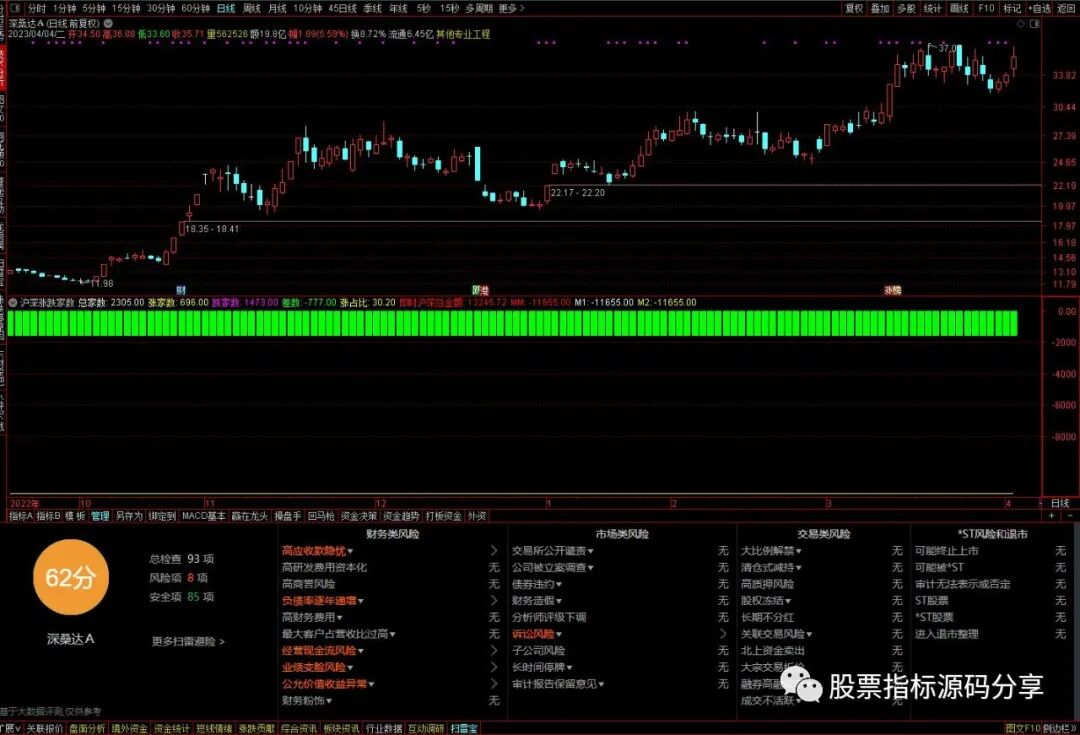Viewport: 1080px width, 735px height.
Task: Select the 指标A tab
Action: pyautogui.click(x=20, y=516)
